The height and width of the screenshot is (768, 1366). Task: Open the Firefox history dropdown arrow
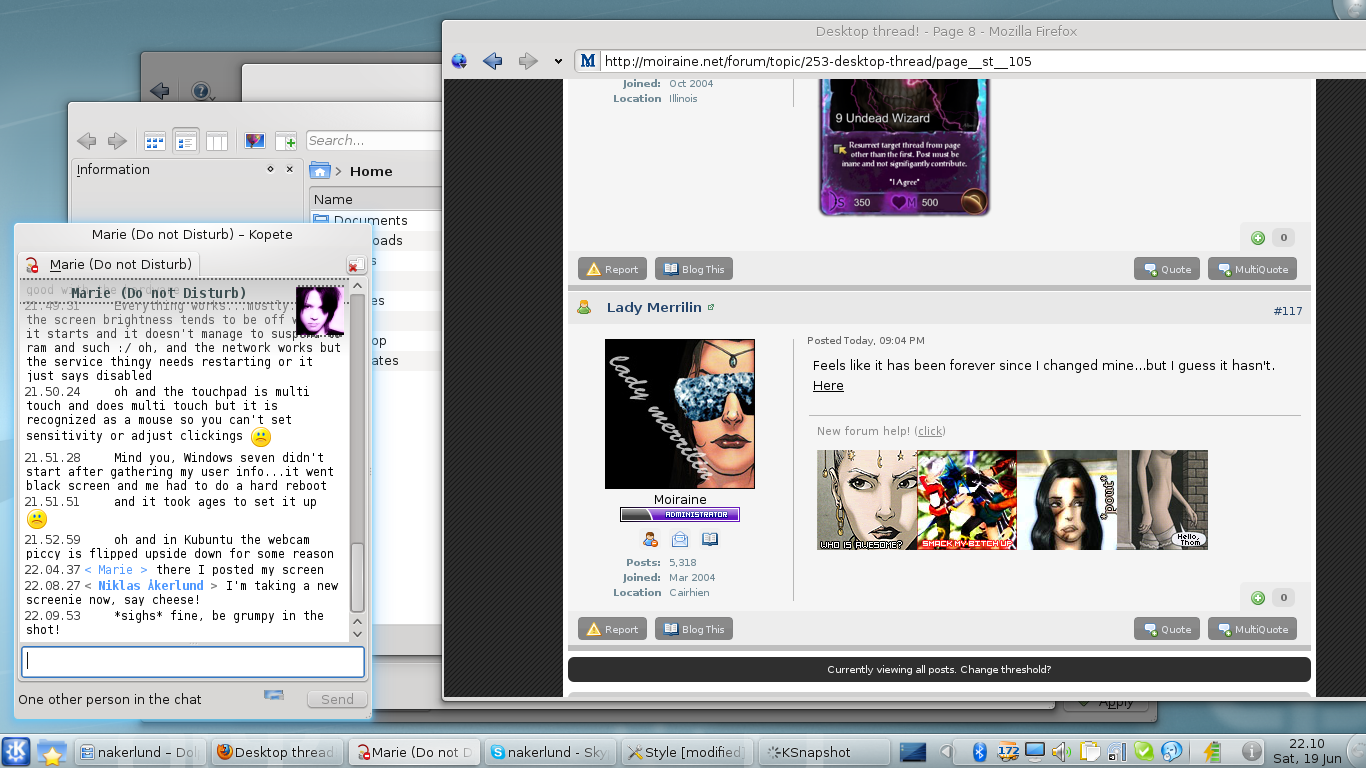coord(558,62)
